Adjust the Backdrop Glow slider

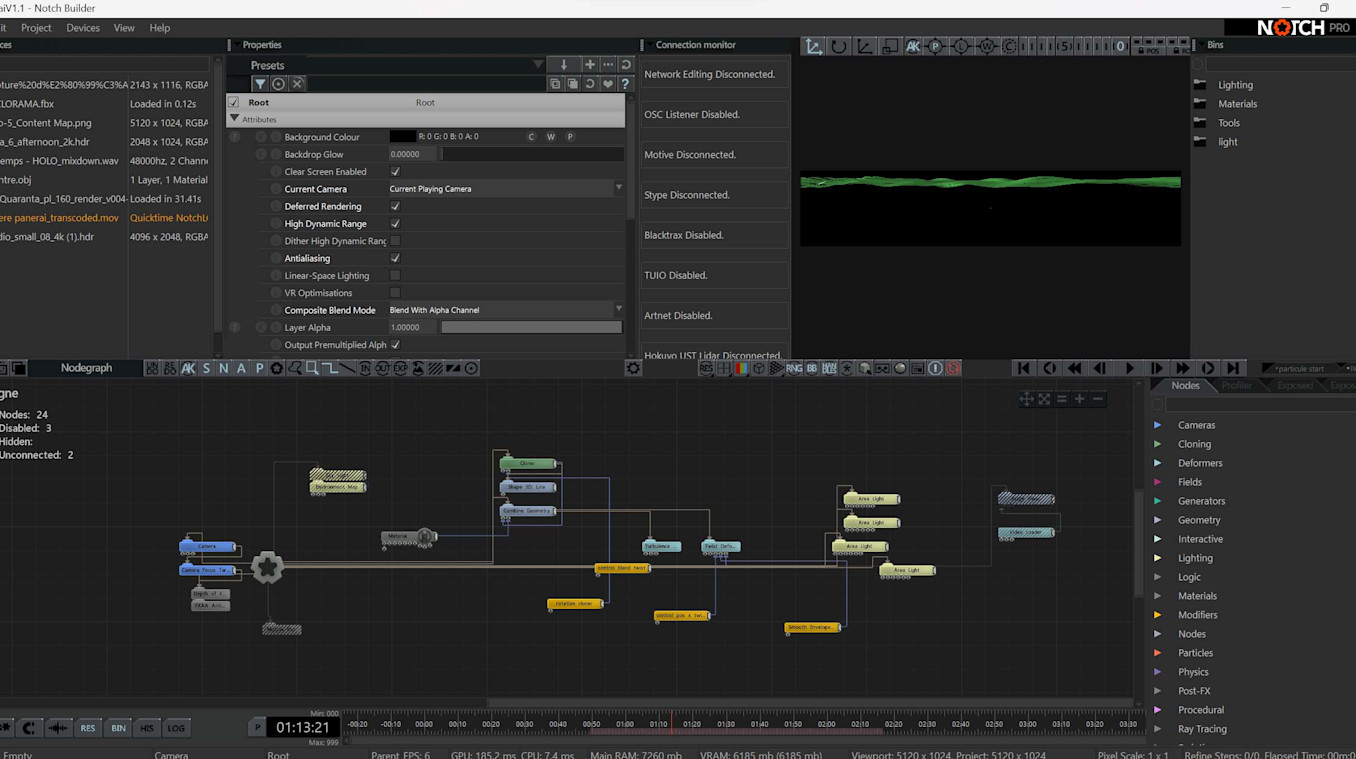[532, 155]
